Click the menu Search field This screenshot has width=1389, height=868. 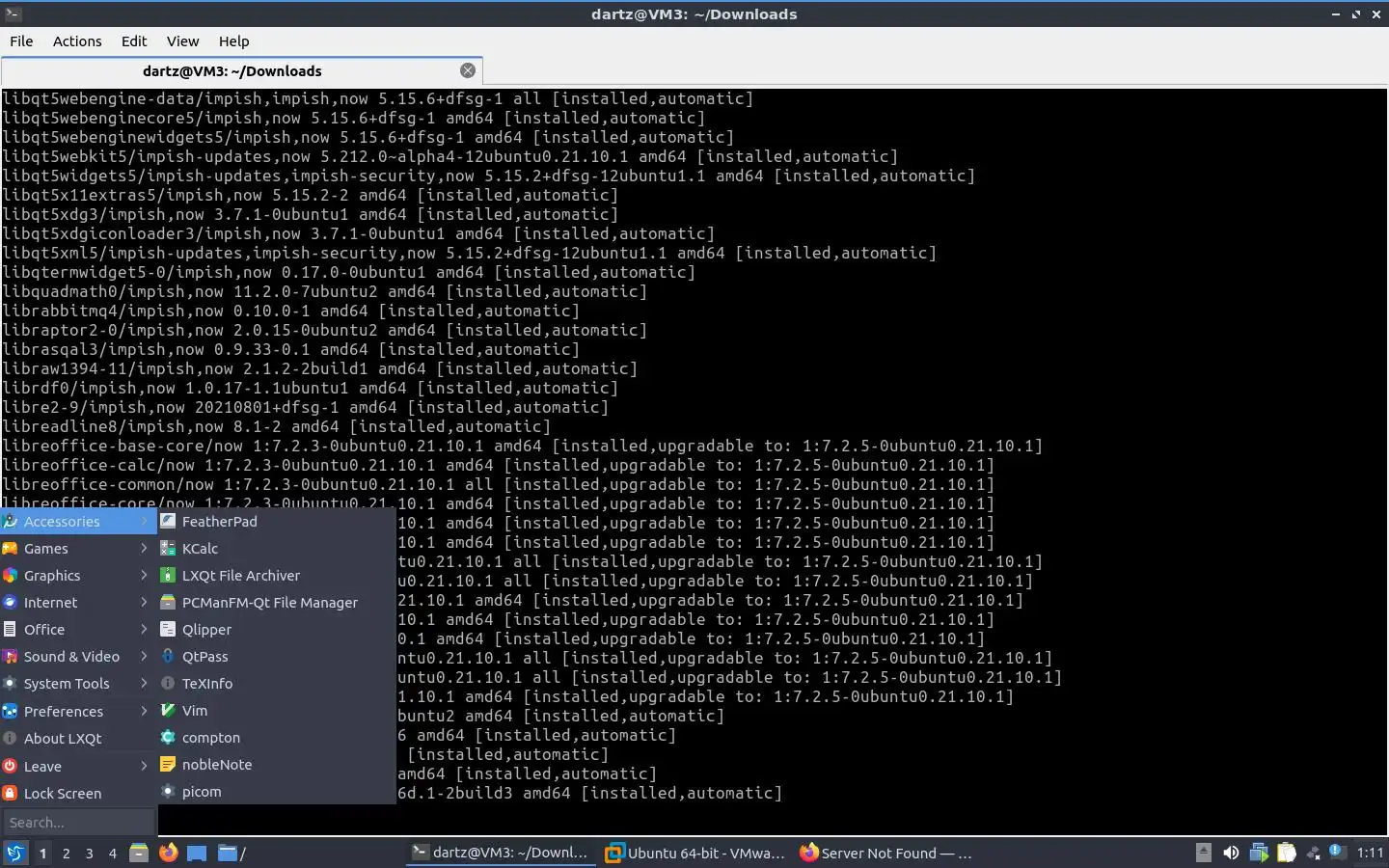pyautogui.click(x=78, y=822)
